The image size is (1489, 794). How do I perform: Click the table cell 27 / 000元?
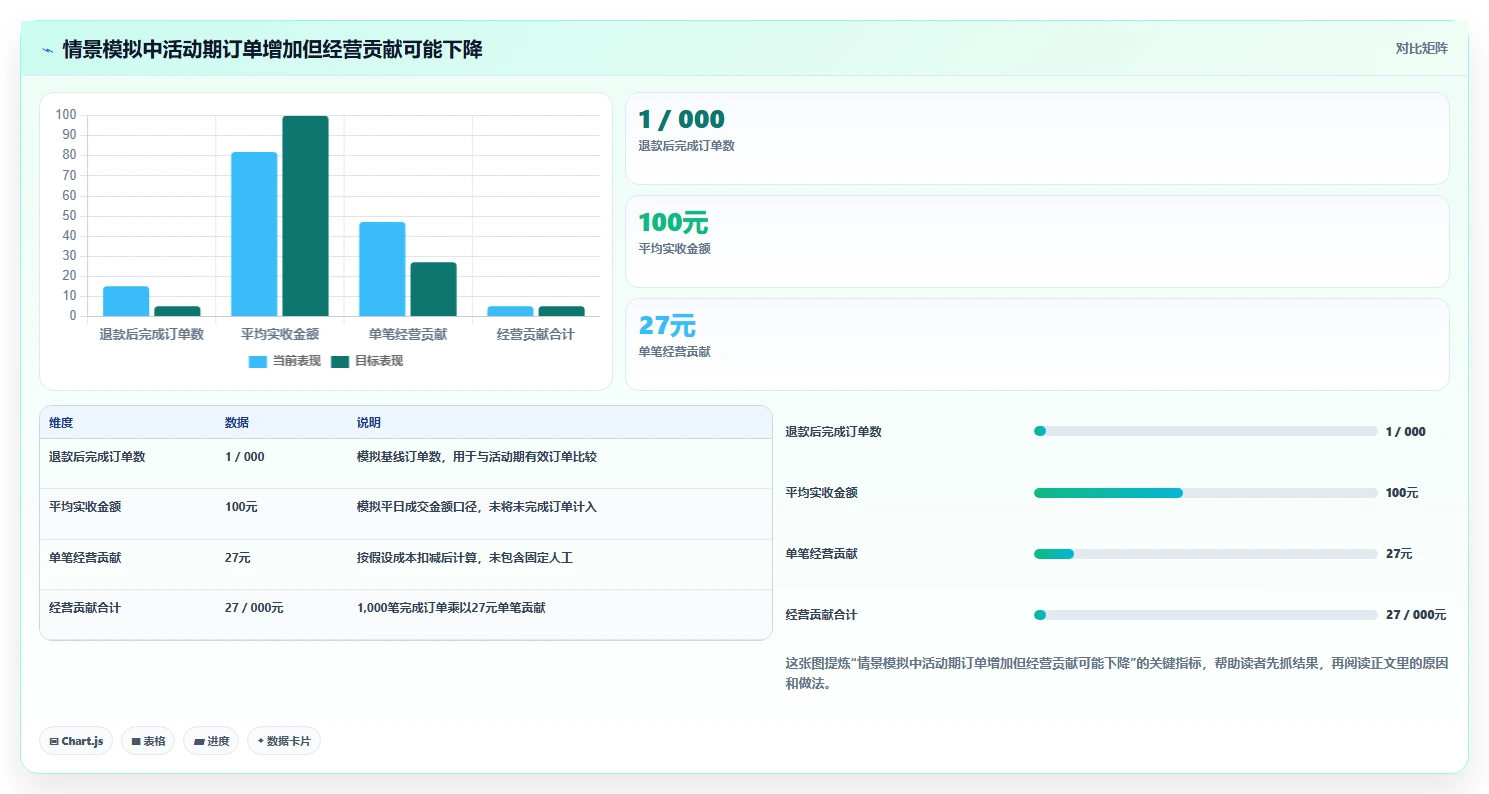pos(254,608)
